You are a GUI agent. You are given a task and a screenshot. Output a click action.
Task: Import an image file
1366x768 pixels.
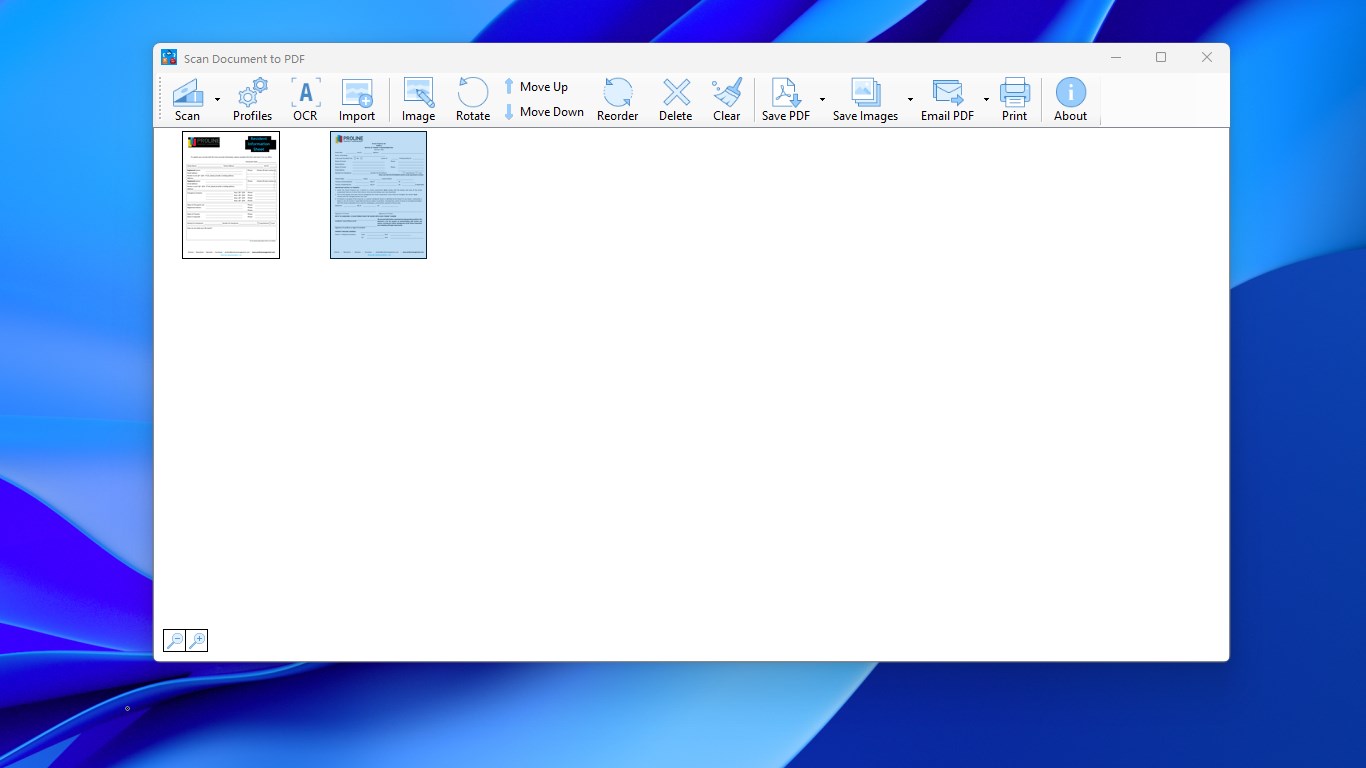tap(357, 98)
